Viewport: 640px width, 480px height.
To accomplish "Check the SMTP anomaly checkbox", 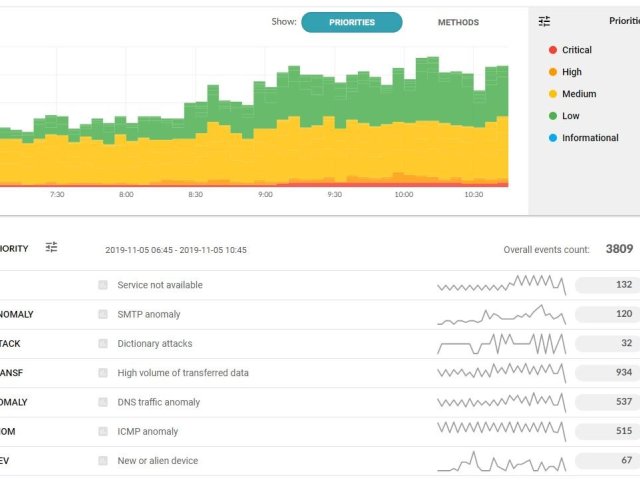I will [103, 314].
